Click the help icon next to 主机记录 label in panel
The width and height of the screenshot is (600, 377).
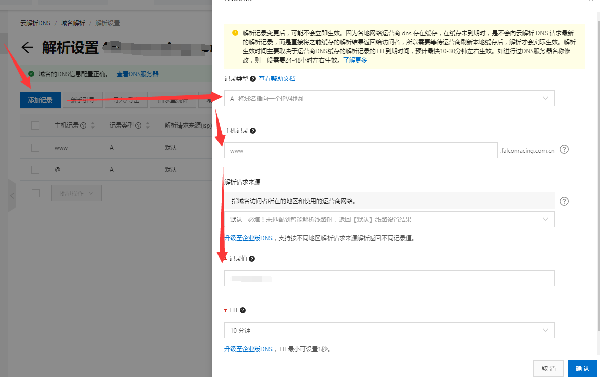tap(253, 131)
